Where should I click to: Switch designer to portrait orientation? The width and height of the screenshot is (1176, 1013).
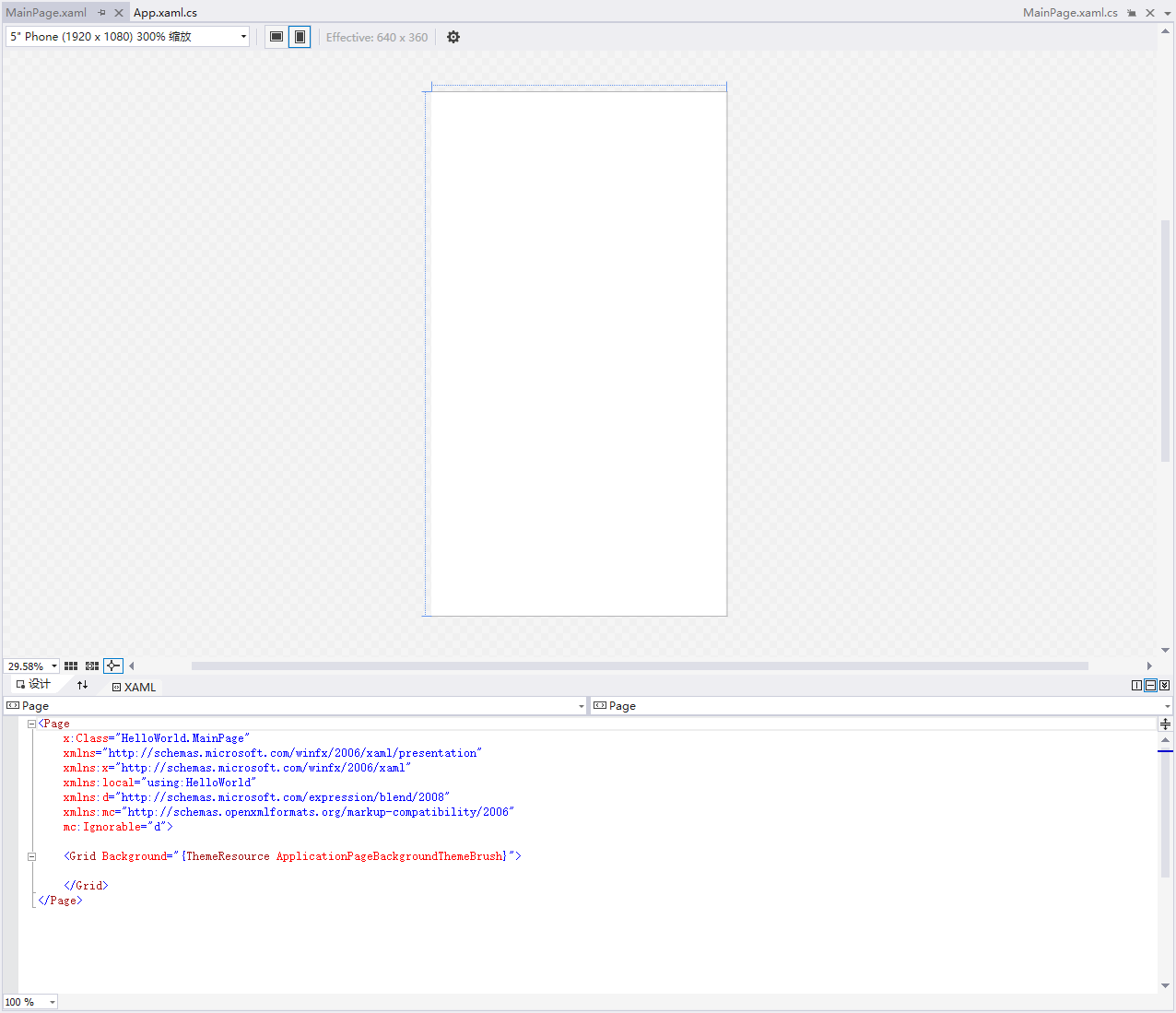(300, 37)
